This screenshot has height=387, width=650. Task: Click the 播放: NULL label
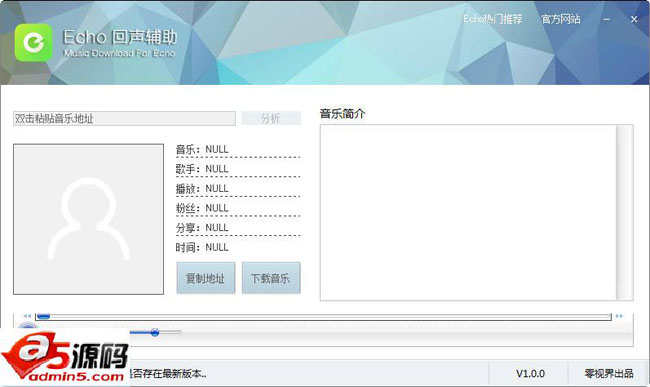202,189
